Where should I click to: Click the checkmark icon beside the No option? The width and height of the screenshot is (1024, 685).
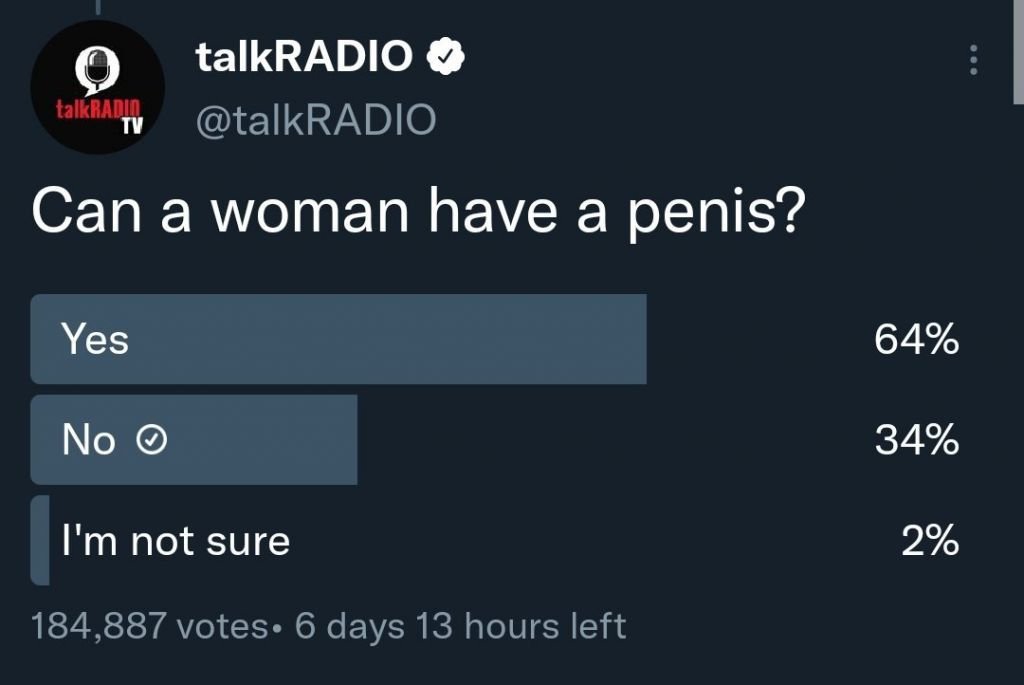152,439
